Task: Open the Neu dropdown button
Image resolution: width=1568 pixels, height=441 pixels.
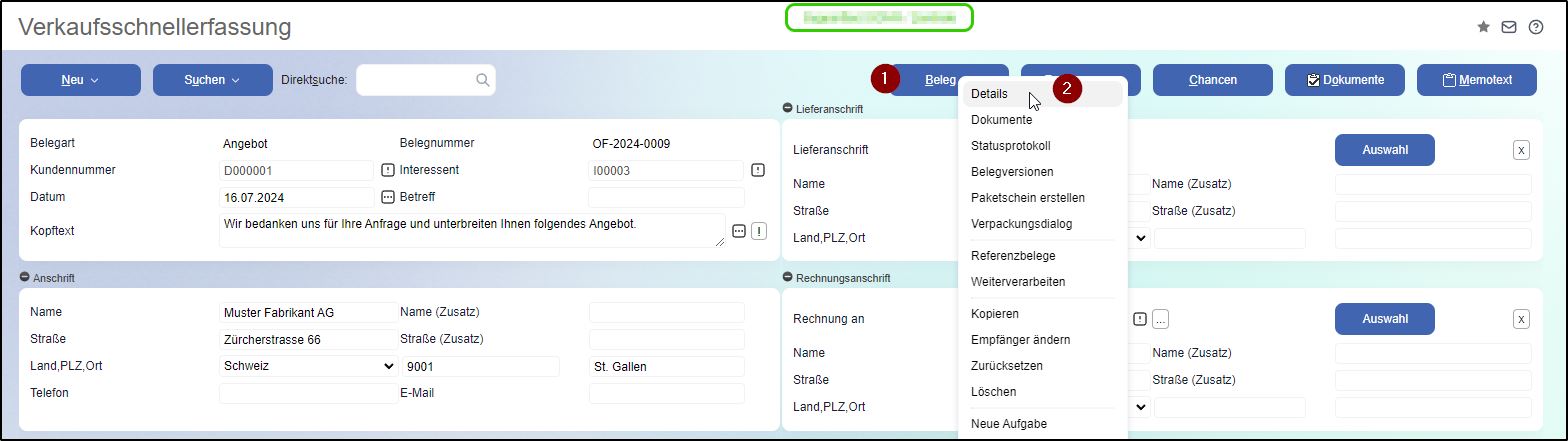Action: (80, 80)
